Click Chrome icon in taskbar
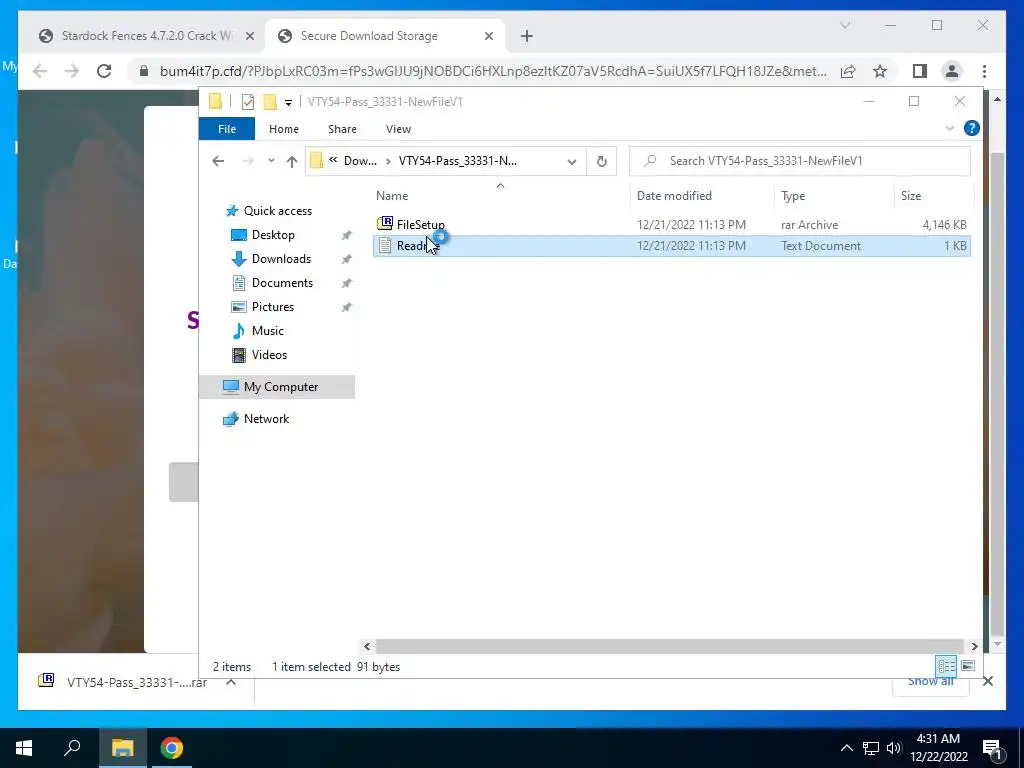 point(172,748)
